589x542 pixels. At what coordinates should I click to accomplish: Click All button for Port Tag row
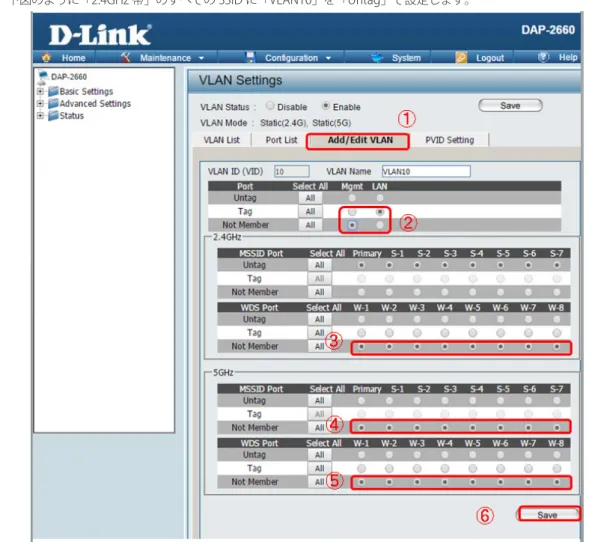click(310, 211)
